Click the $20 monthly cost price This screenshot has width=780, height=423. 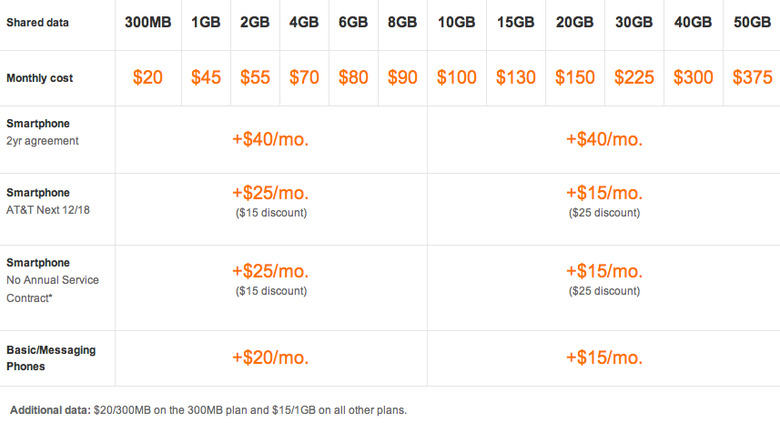[x=148, y=78]
